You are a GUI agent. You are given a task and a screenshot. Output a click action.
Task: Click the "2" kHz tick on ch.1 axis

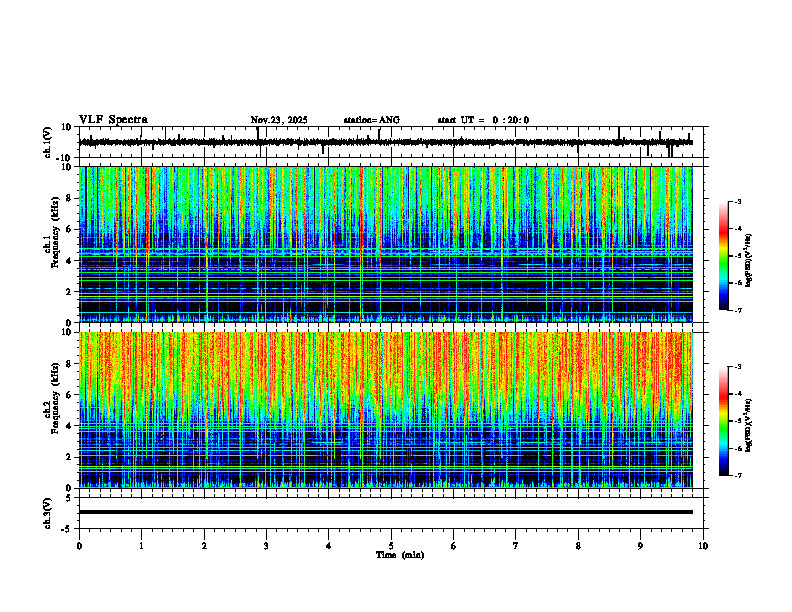click(70, 292)
